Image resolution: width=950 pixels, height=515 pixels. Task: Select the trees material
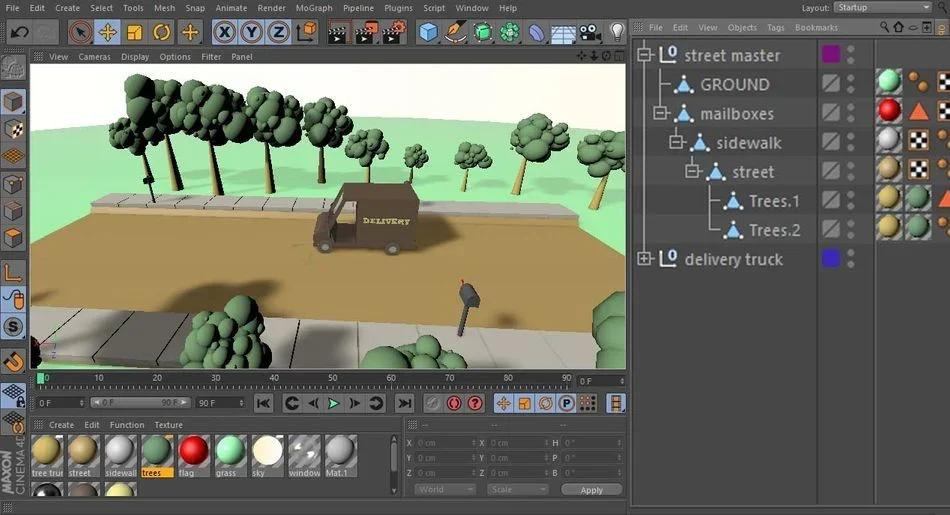(x=157, y=455)
